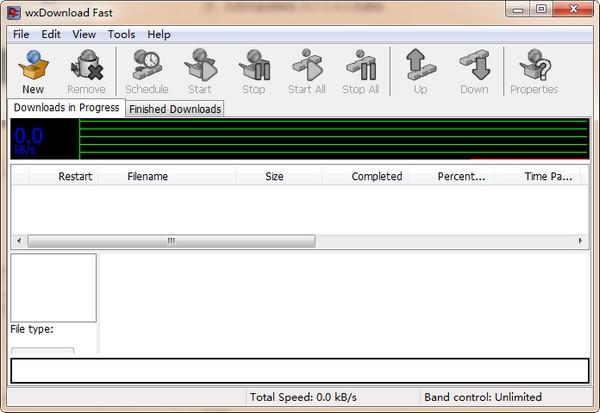Open the Schedule download tool
The width and height of the screenshot is (600, 413).
point(146,71)
